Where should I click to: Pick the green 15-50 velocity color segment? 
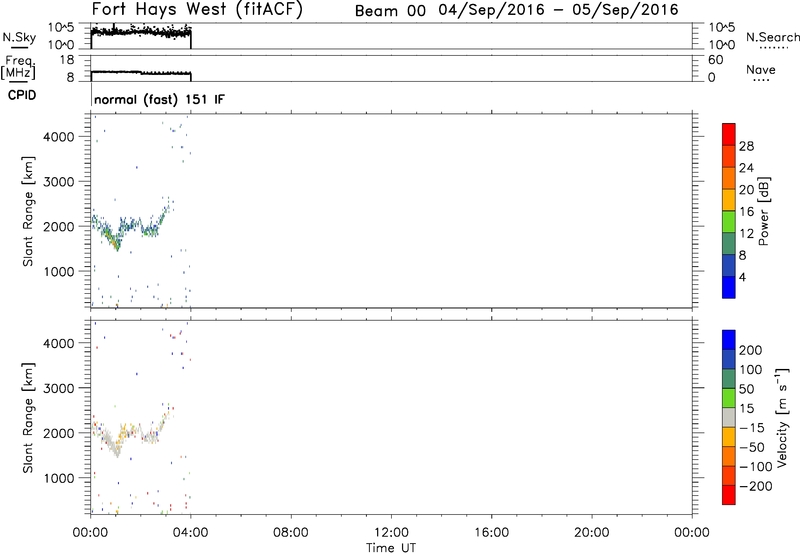tap(729, 398)
